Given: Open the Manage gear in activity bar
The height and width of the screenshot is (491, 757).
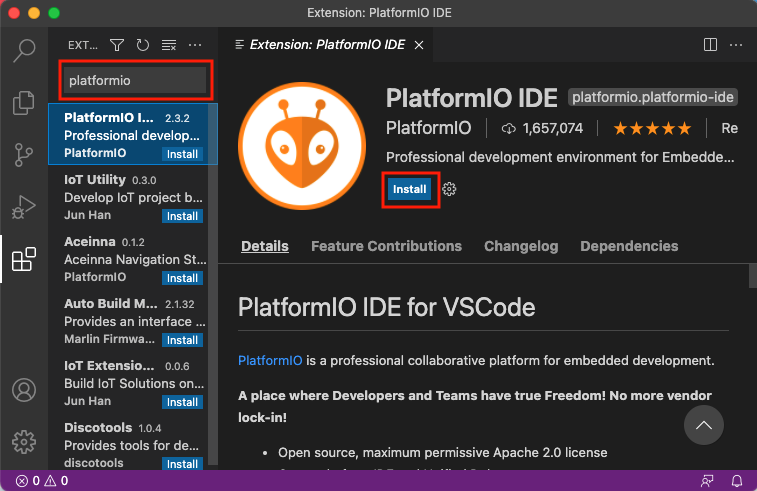Looking at the screenshot, I should point(24,440).
